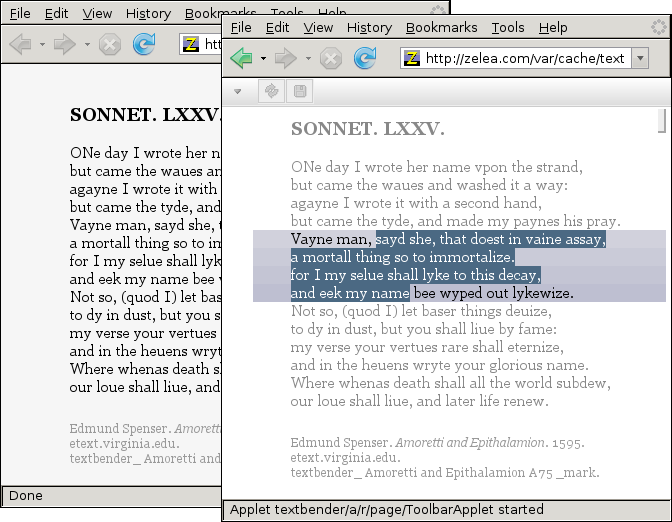Screen dimensions: 672x522
Task: Expand the URL bar dropdown in front window
Action: coord(640,58)
